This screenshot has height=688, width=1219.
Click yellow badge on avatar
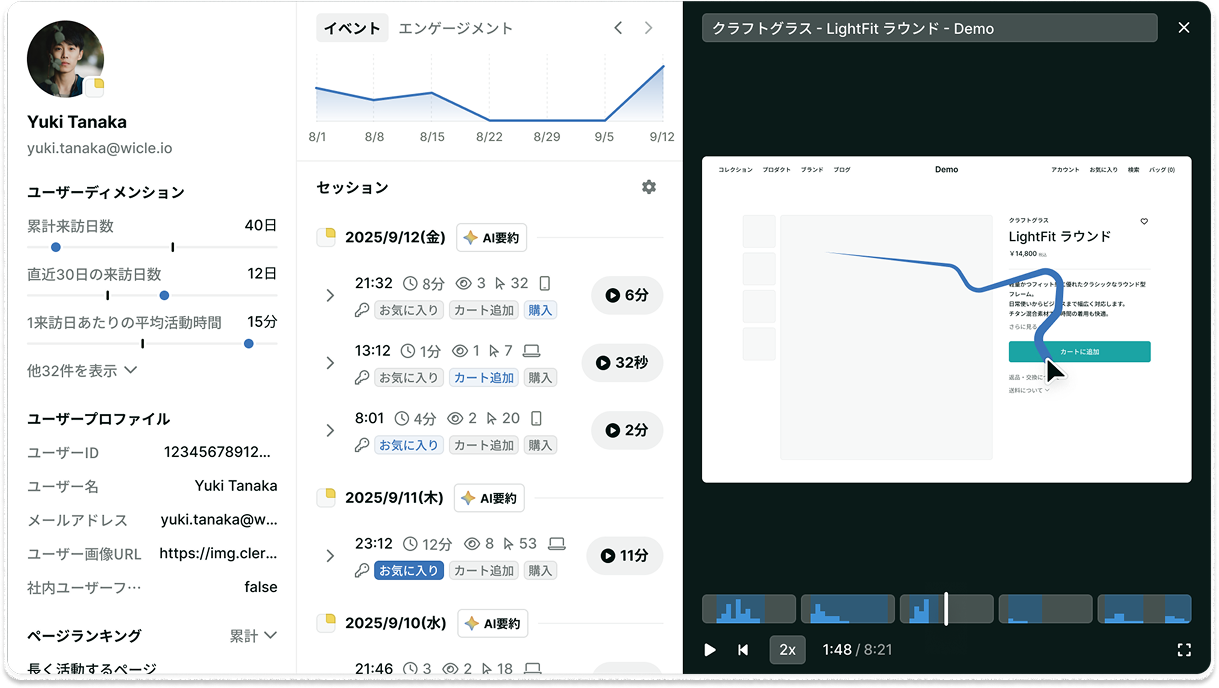(x=94, y=87)
